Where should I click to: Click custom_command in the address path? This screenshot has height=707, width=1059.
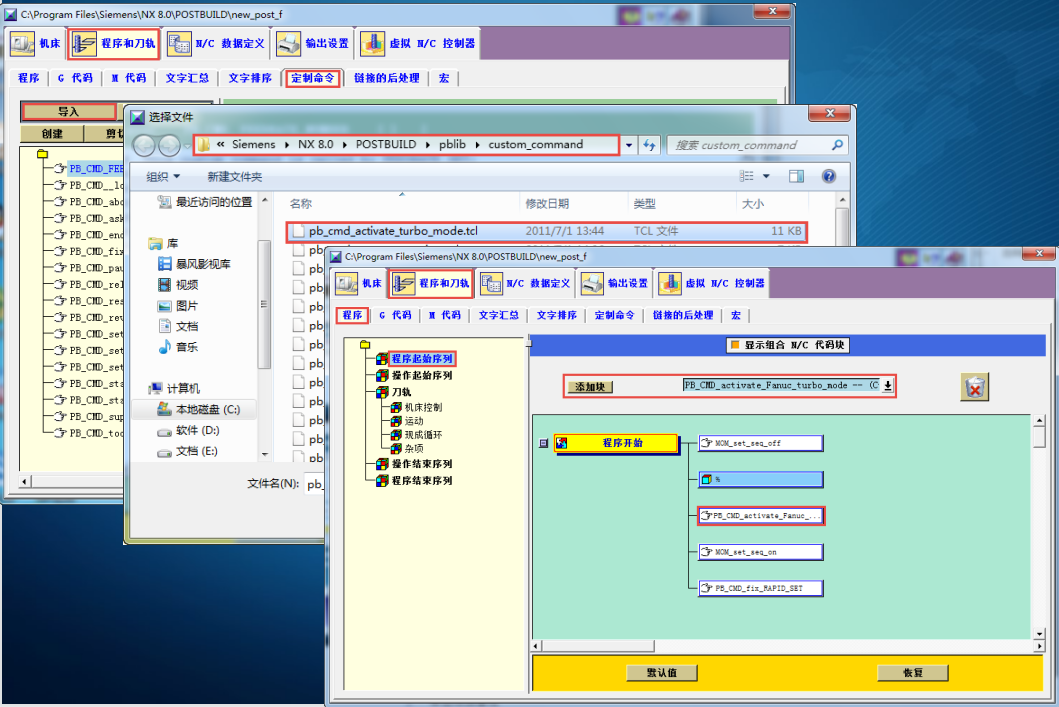click(536, 145)
